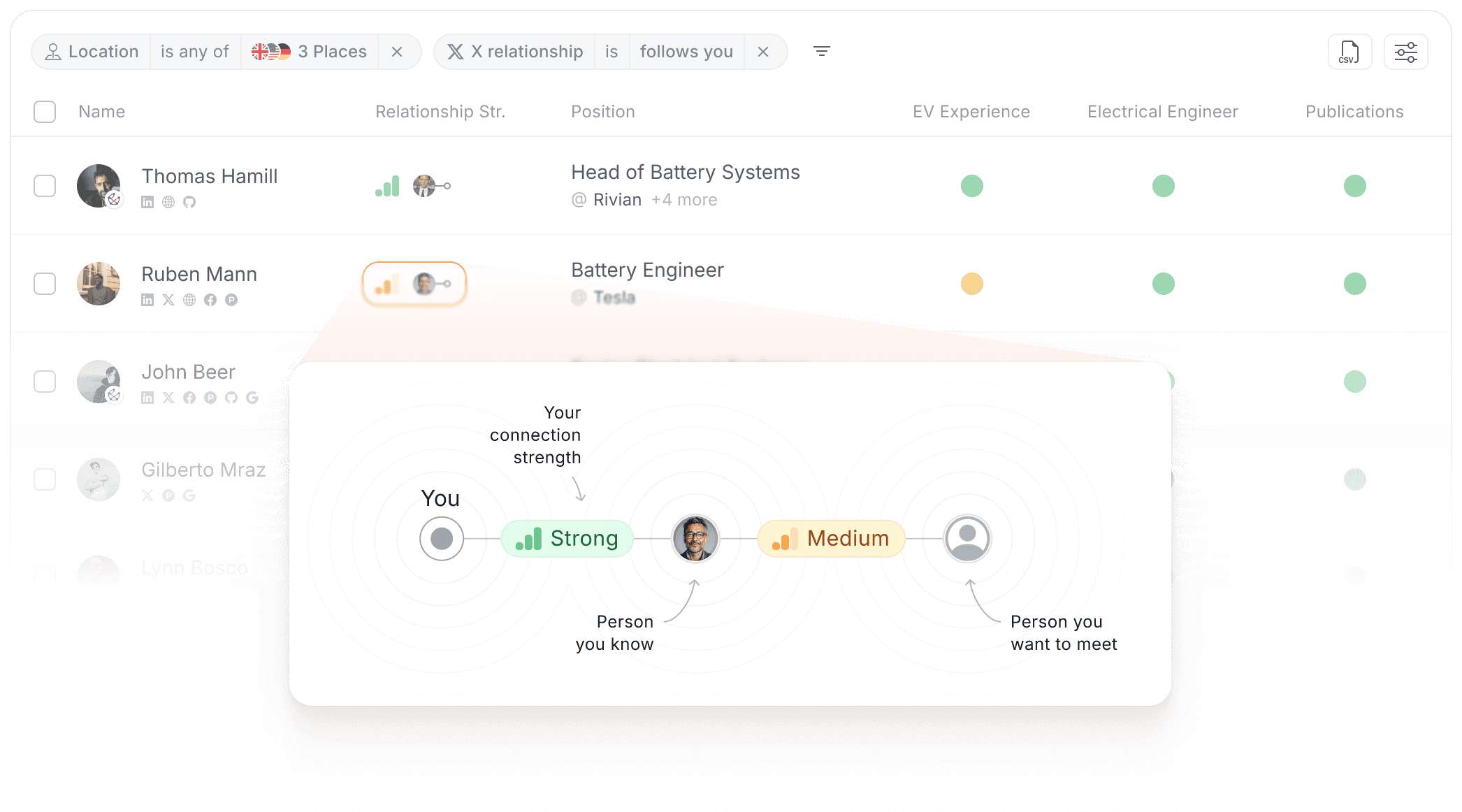Expand '+4 more' positions for Thomas Hamill
1462x812 pixels.
pyautogui.click(x=684, y=200)
